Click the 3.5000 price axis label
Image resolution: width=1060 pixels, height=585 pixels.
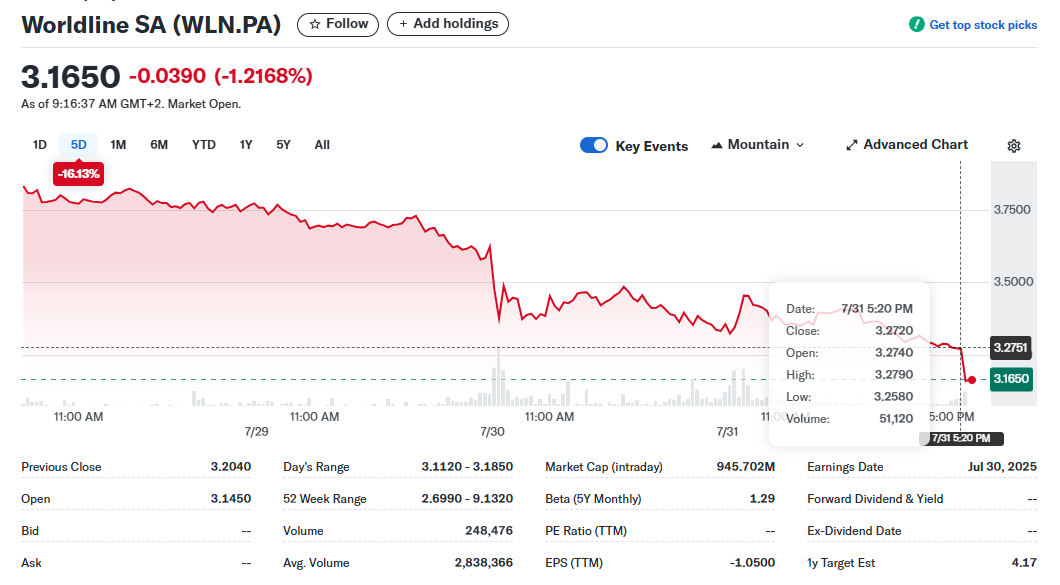[1013, 281]
